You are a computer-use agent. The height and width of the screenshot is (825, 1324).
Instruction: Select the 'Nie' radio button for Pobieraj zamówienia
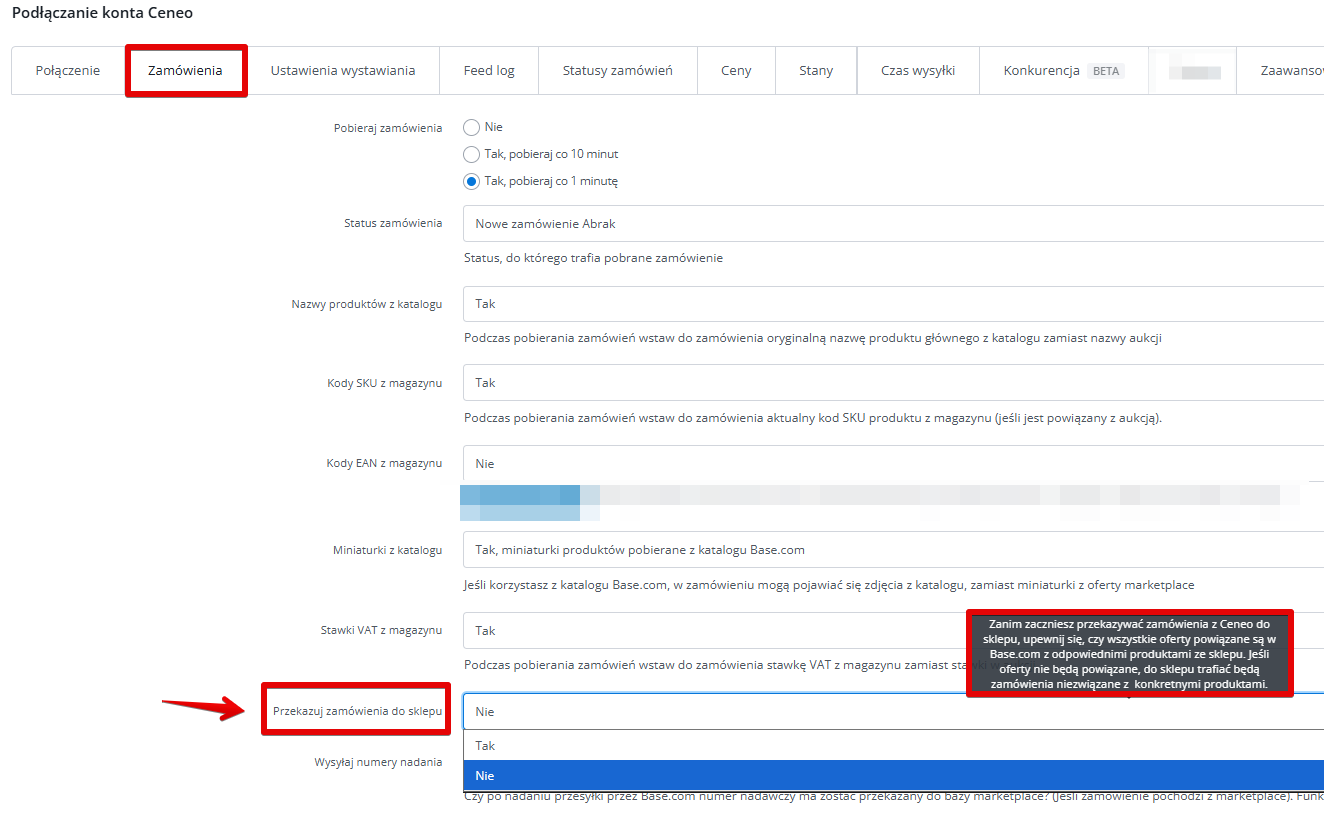[x=472, y=127]
